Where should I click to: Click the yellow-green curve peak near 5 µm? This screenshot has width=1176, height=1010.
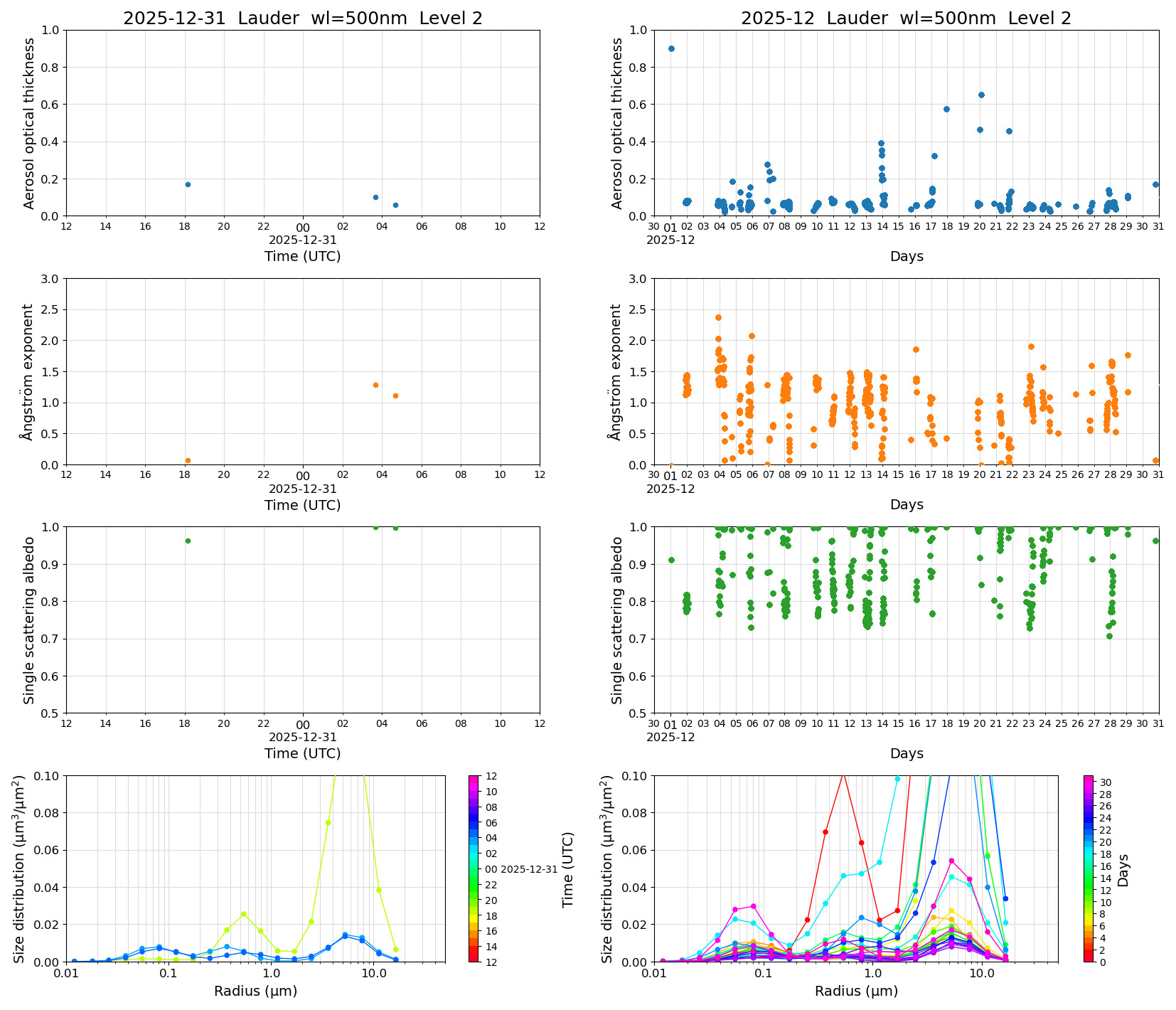[x=329, y=822]
